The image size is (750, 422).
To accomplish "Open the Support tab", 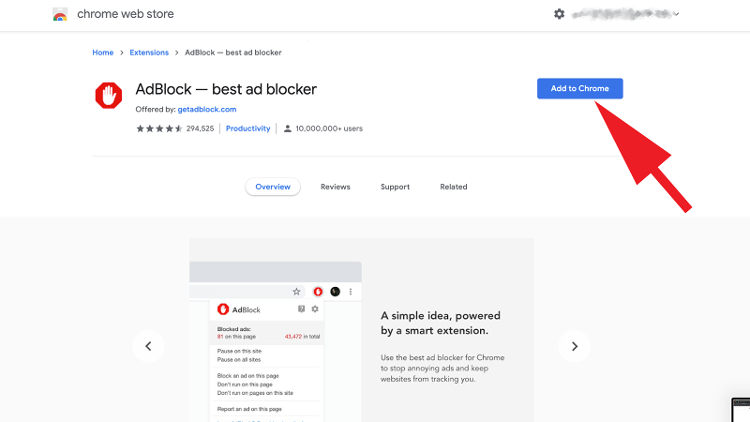I will 395,187.
